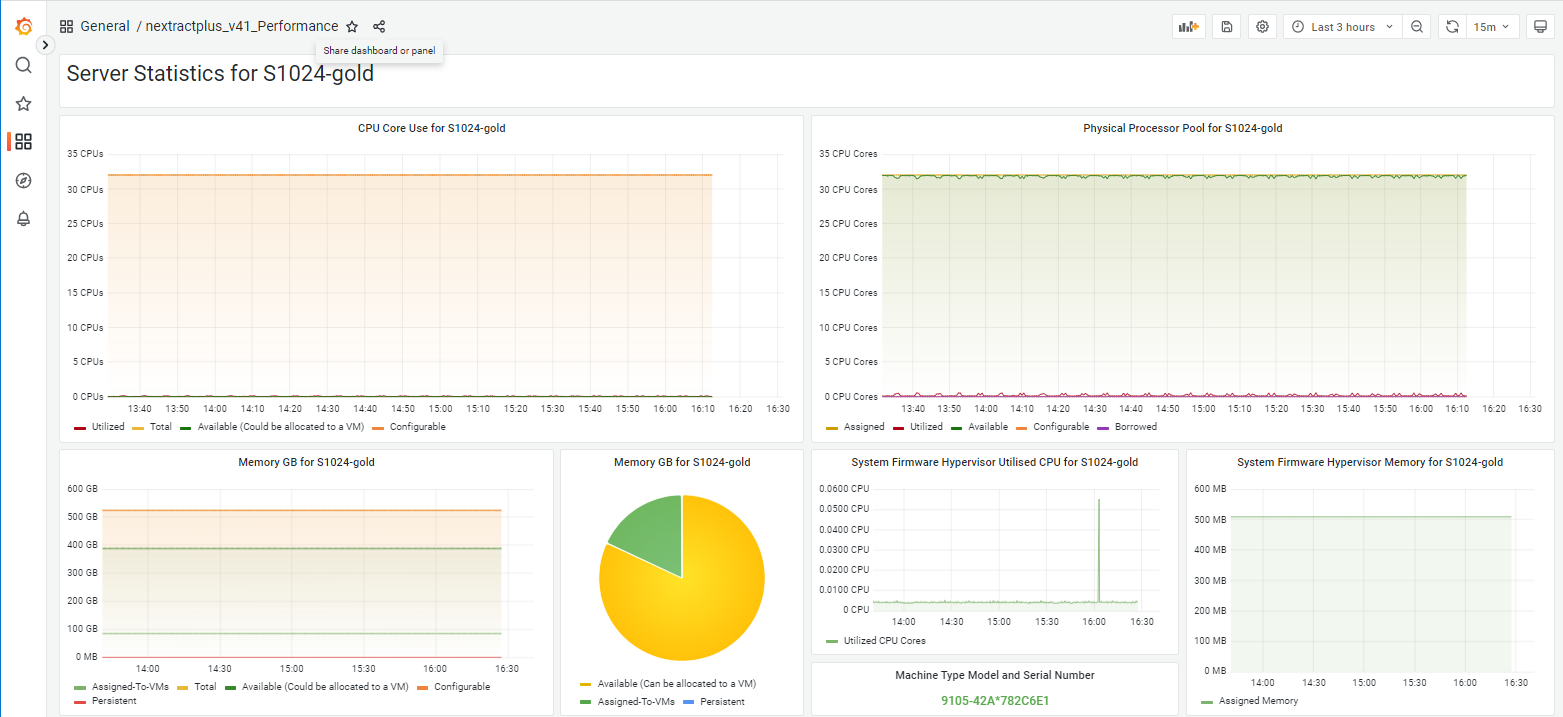Open the Search dashboards icon in sidebar
The height and width of the screenshot is (717, 1563).
click(x=23, y=65)
